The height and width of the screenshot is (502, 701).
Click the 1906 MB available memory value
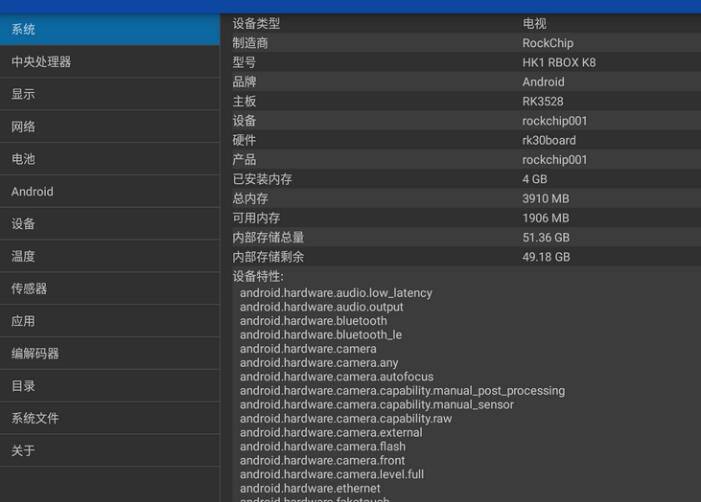point(546,218)
